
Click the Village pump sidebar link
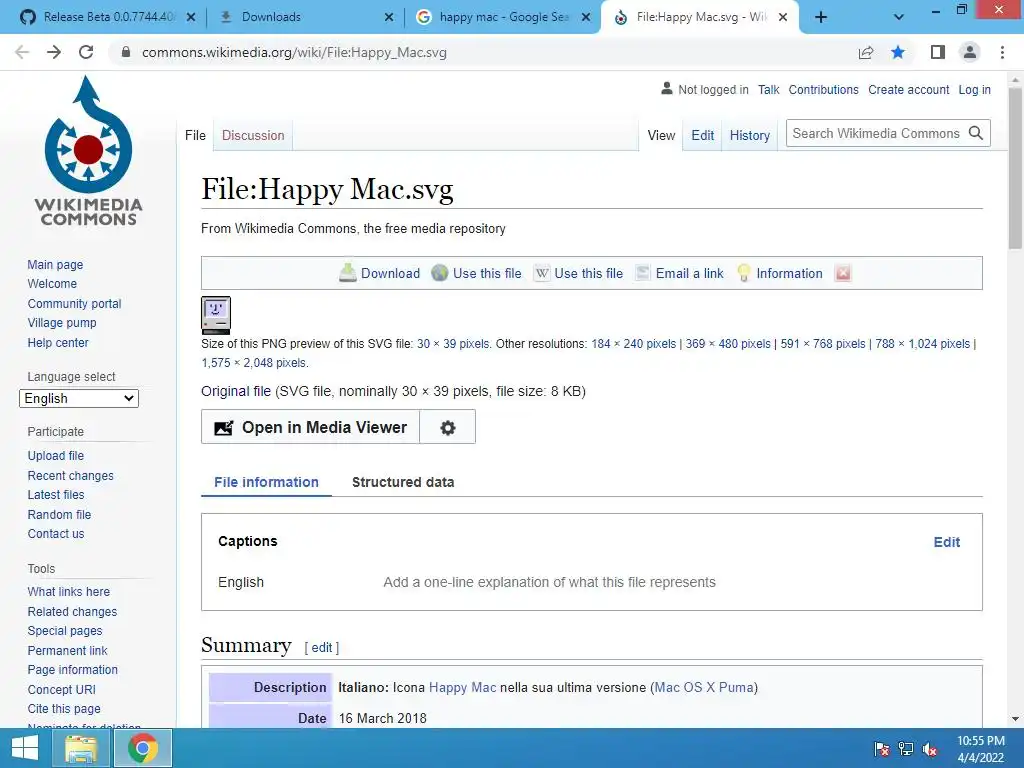[62, 323]
